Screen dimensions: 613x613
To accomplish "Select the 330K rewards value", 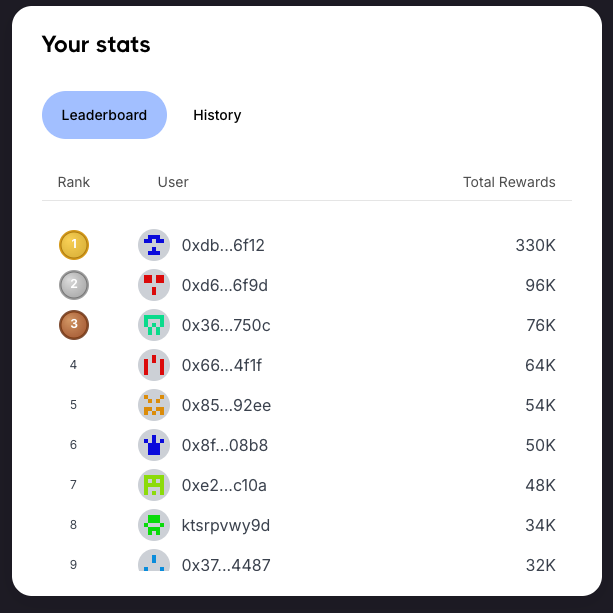I will [x=536, y=246].
